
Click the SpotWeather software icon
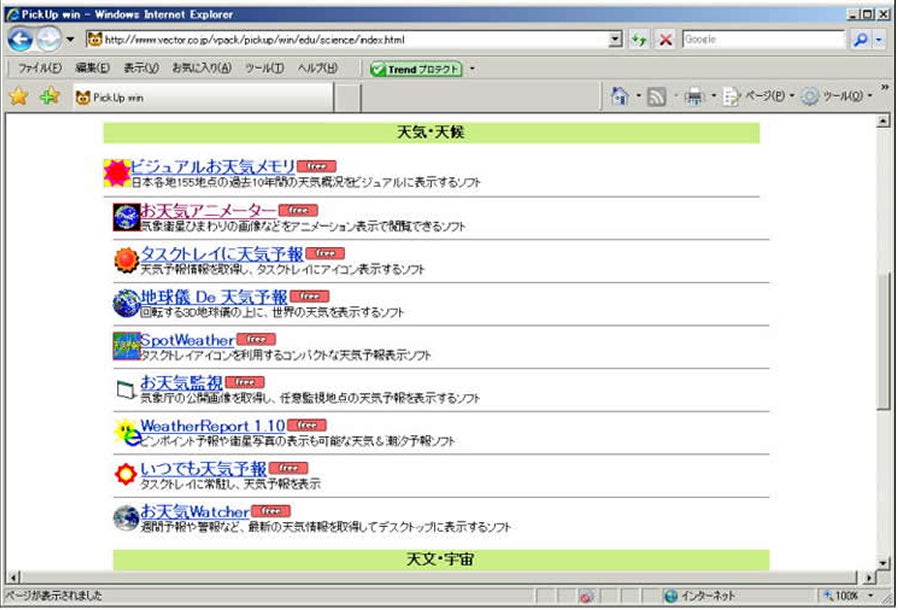tap(126, 346)
